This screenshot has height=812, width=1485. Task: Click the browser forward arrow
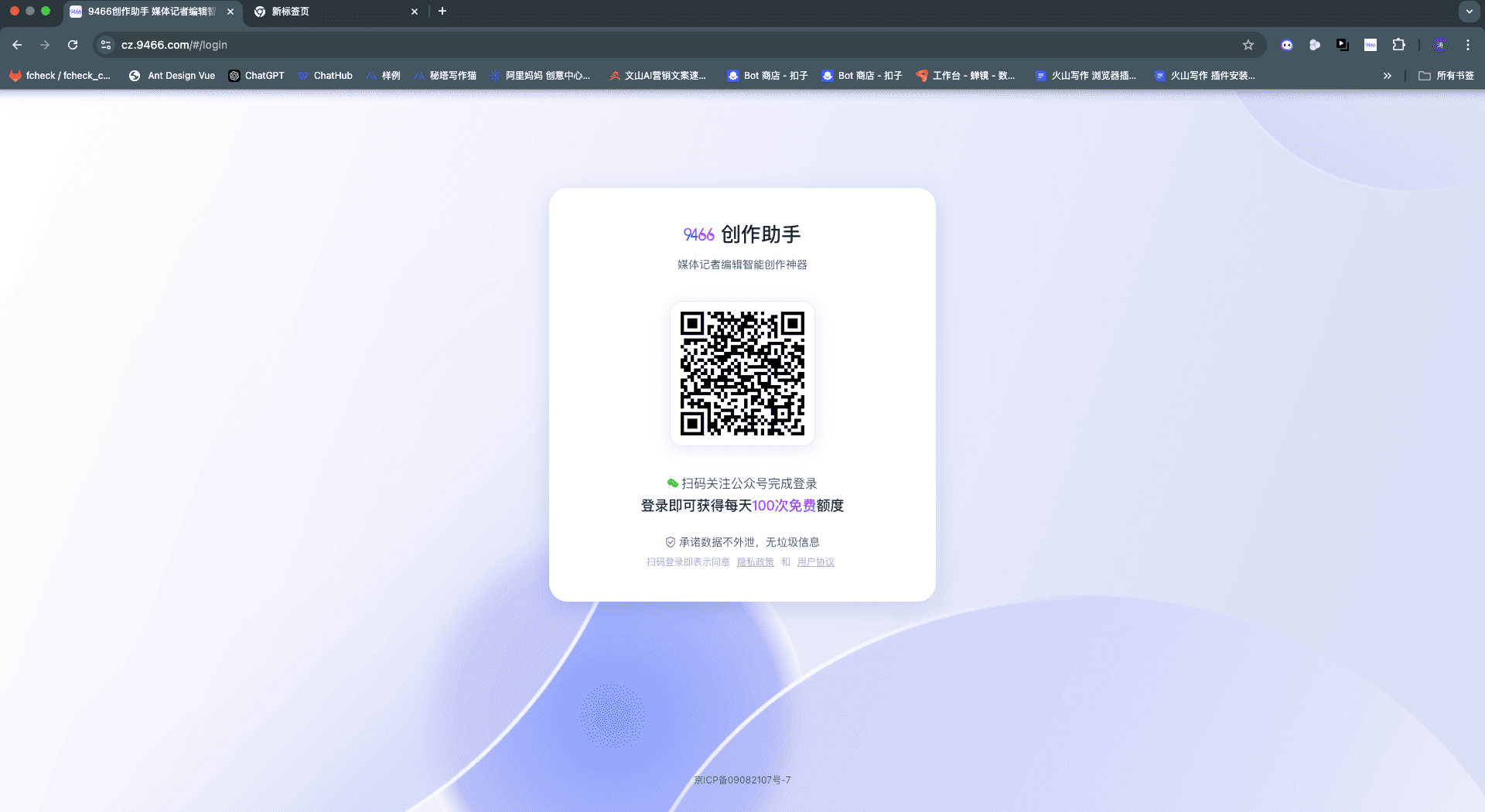[x=45, y=45]
